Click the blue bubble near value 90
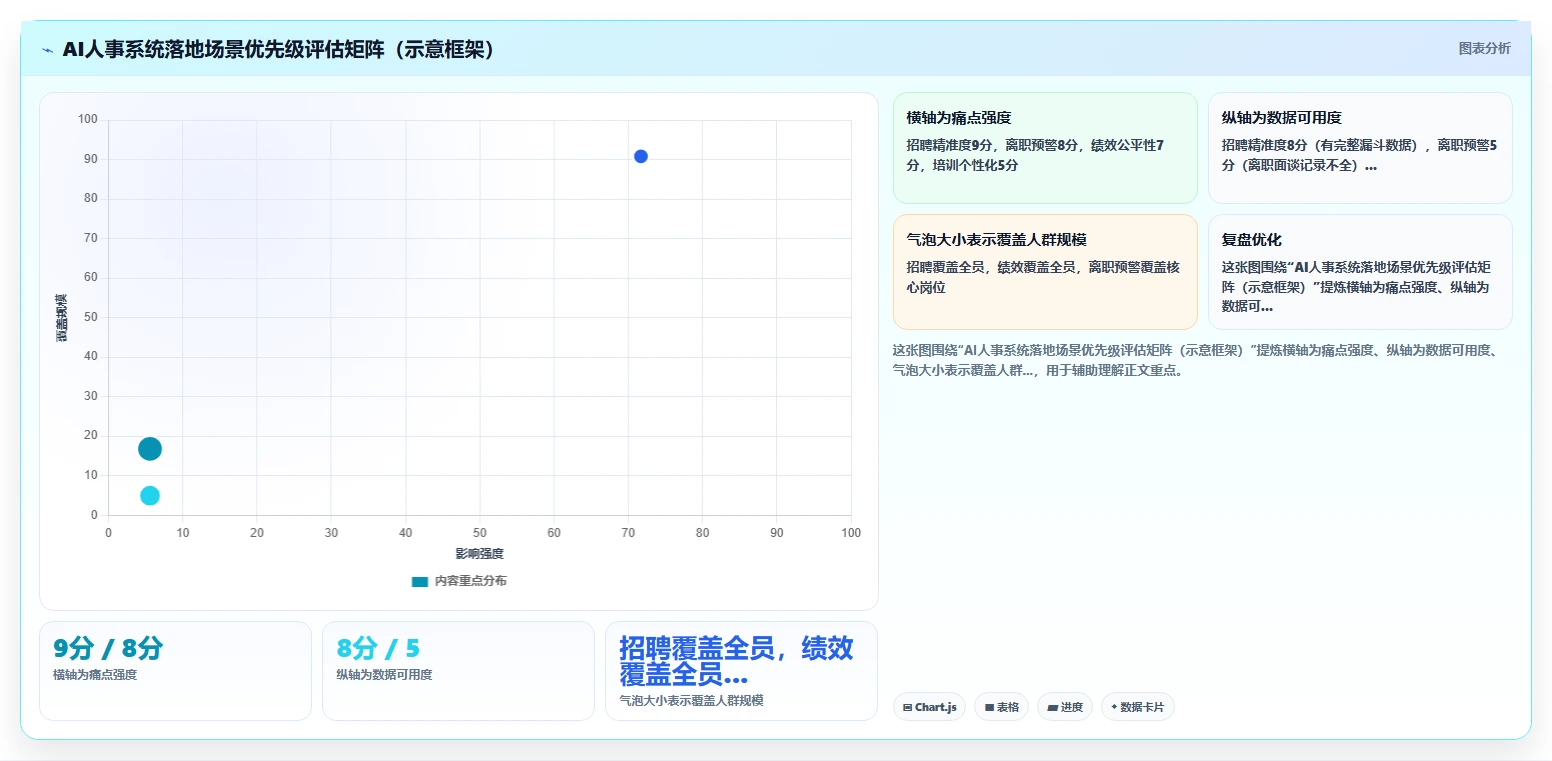The width and height of the screenshot is (1552, 761). tap(641, 156)
